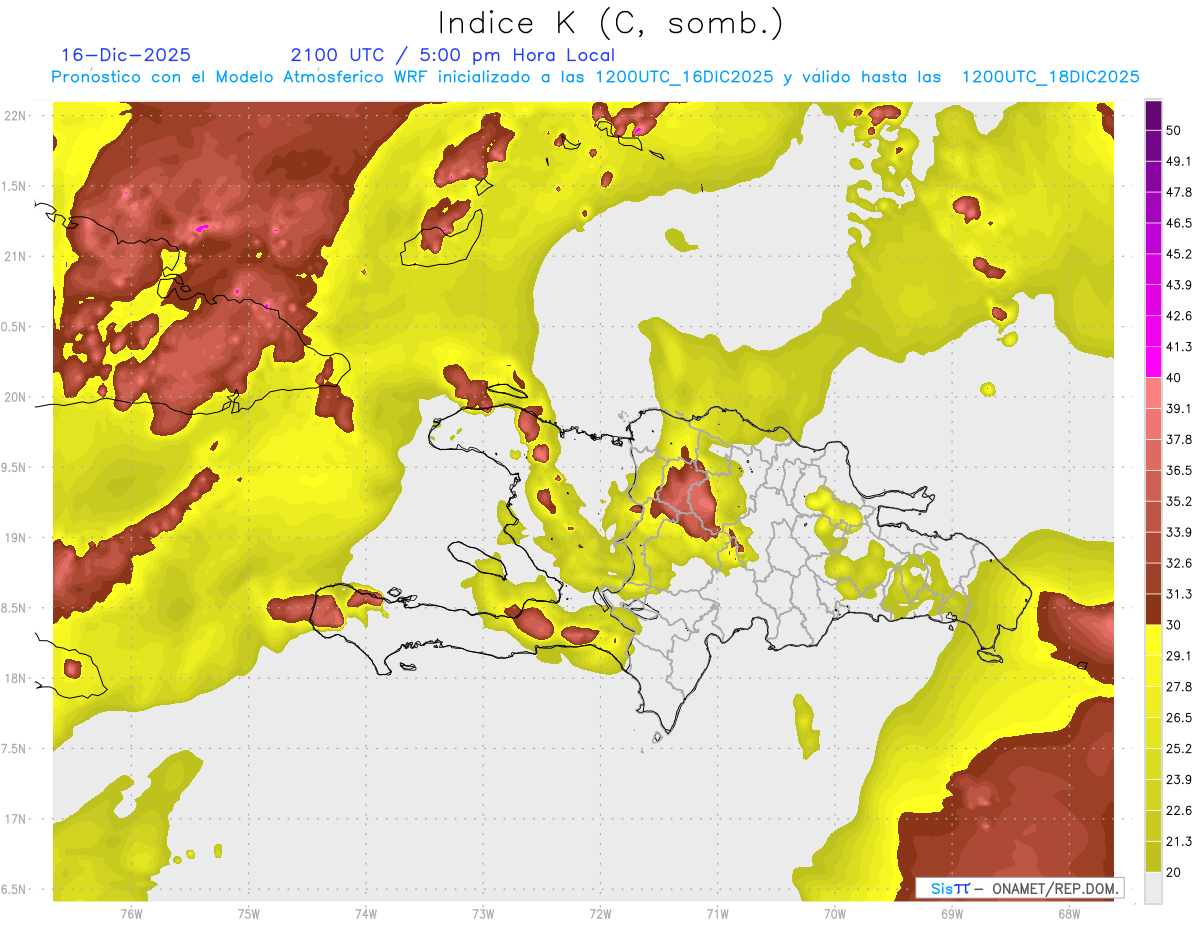Click the gray legend box below 20
1200x927 pixels.
1153,888
